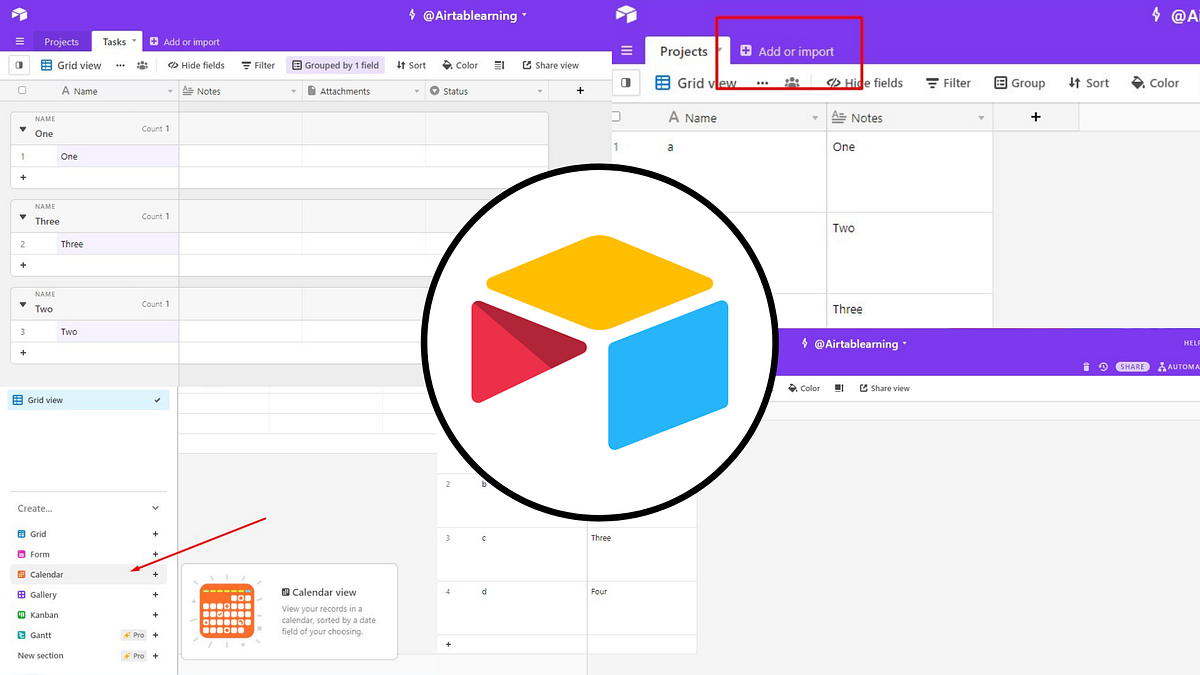
Task: Open Tasks tab dropdown arrow
Action: pyautogui.click(x=135, y=41)
